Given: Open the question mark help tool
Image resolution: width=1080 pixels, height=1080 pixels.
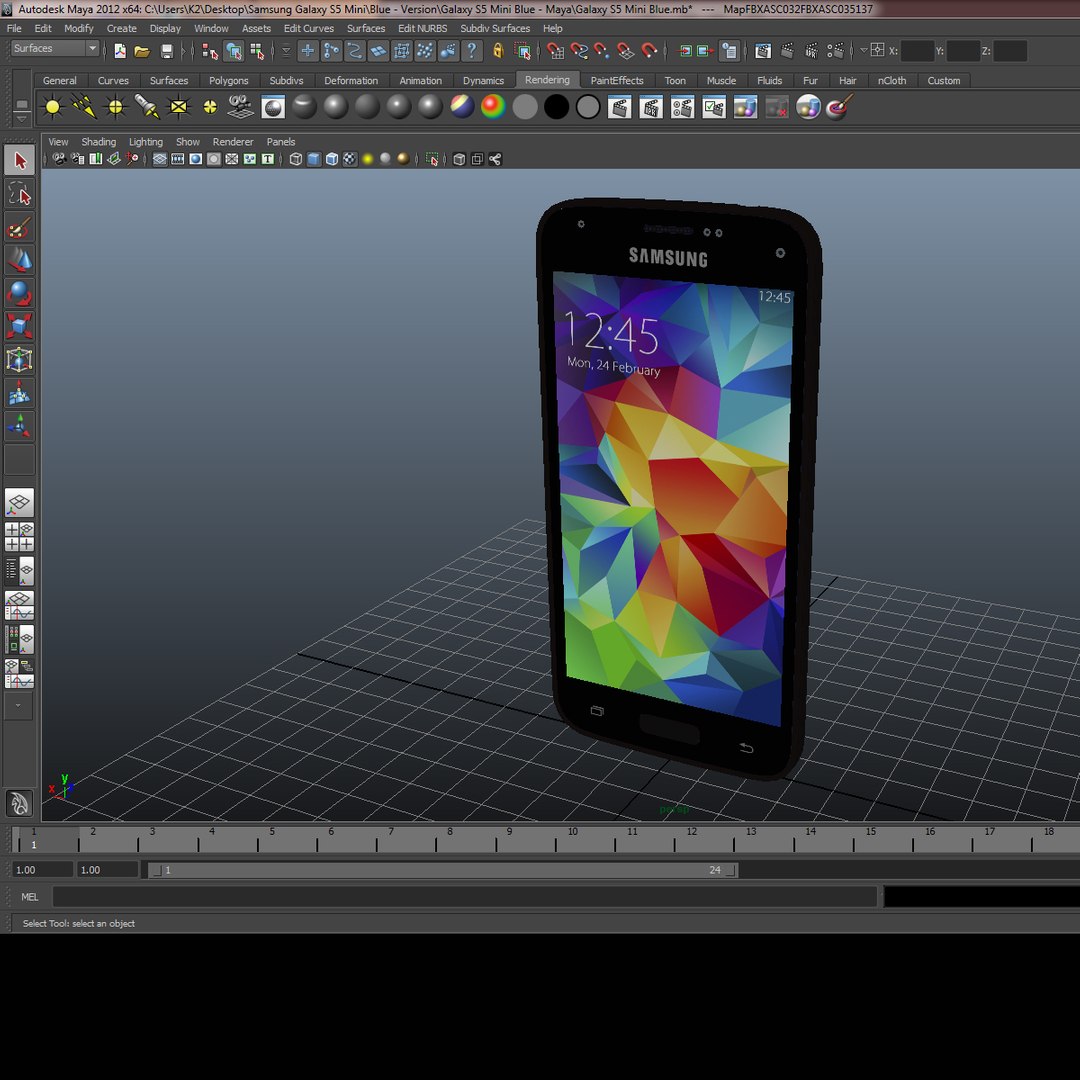Looking at the screenshot, I should 471,50.
